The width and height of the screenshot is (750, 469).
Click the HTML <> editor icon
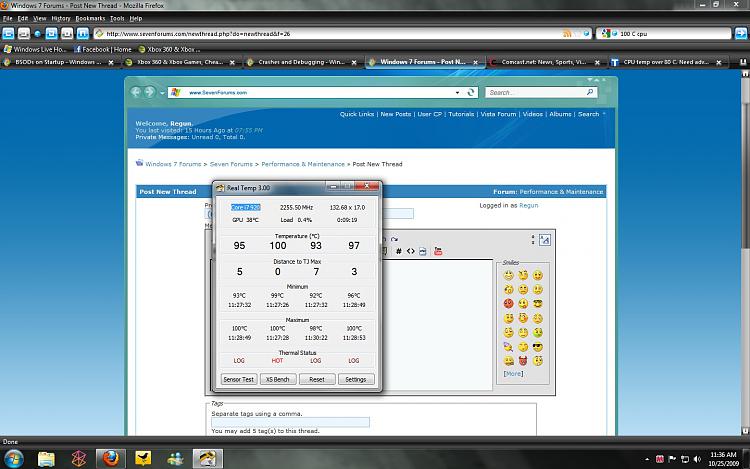411,251
